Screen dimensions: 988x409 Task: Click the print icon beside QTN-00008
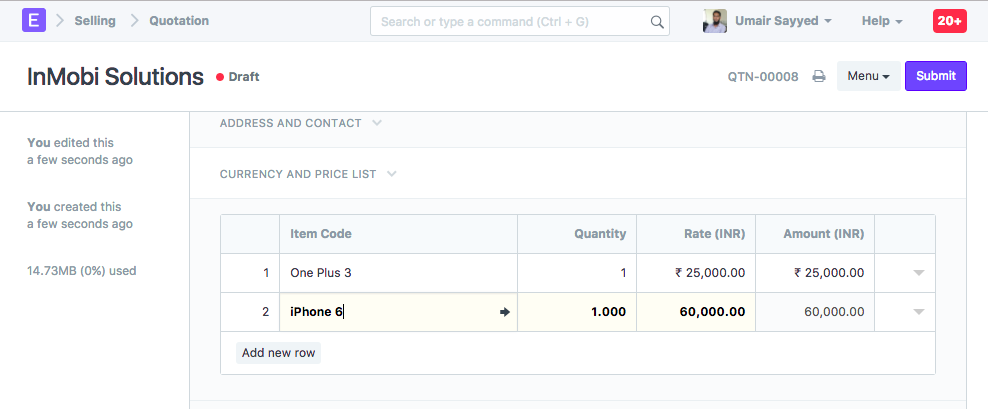tap(818, 76)
